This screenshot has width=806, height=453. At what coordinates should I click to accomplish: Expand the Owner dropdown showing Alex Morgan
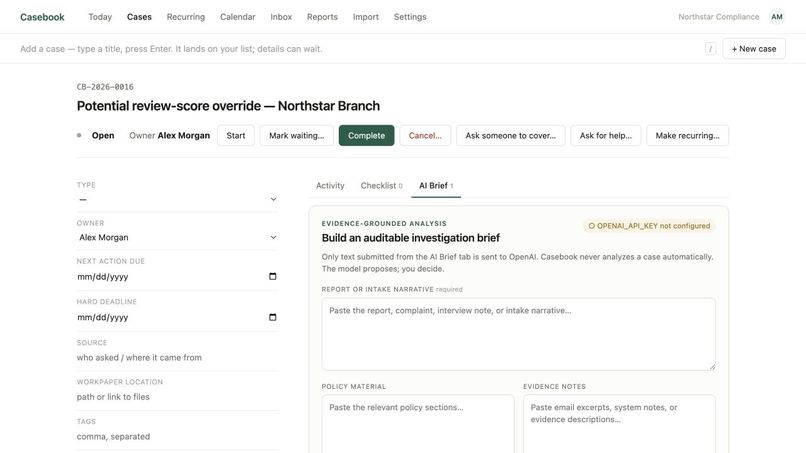(x=177, y=238)
